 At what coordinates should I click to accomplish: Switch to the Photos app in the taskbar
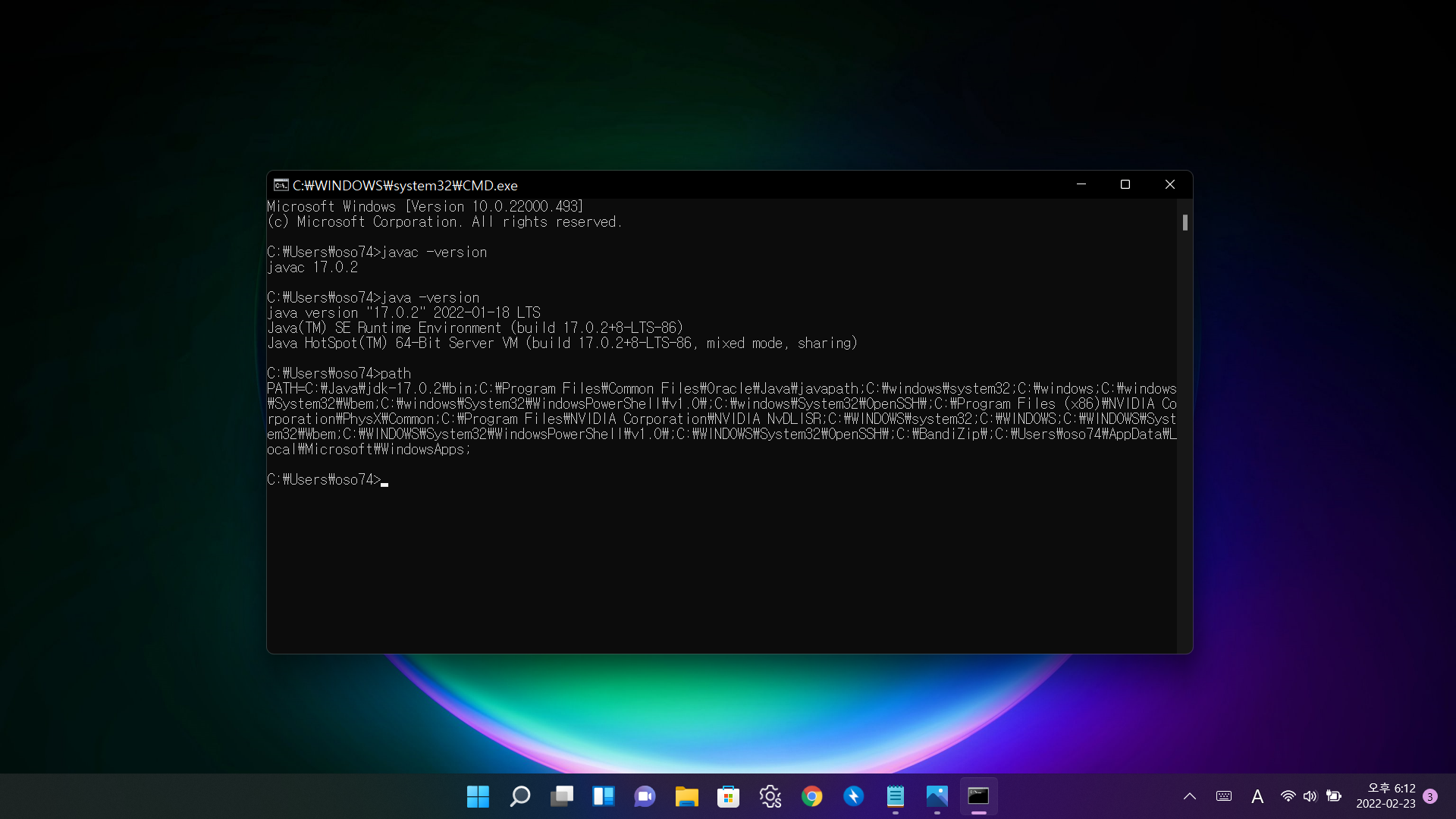937,796
